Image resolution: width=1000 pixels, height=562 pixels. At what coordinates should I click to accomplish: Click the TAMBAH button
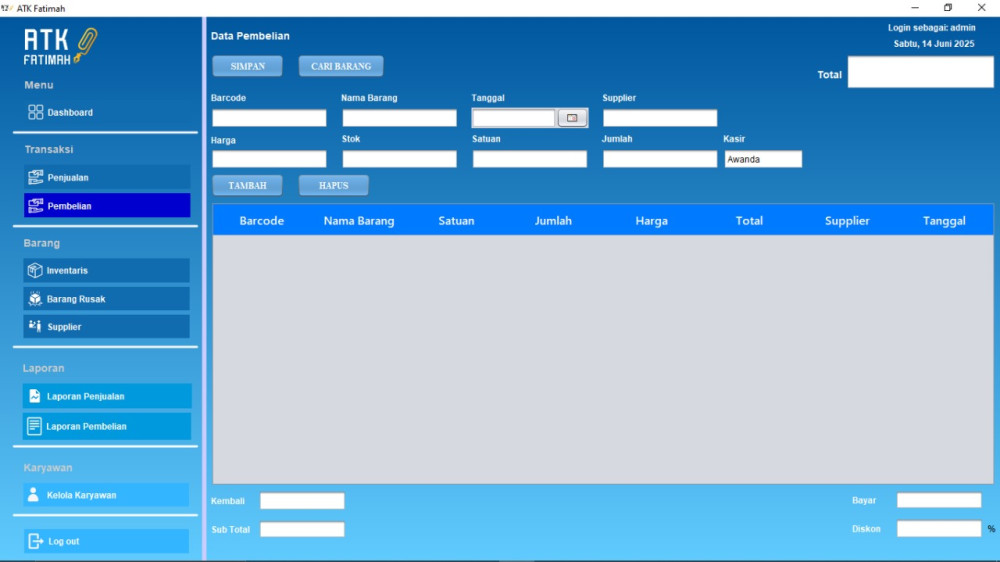[247, 186]
